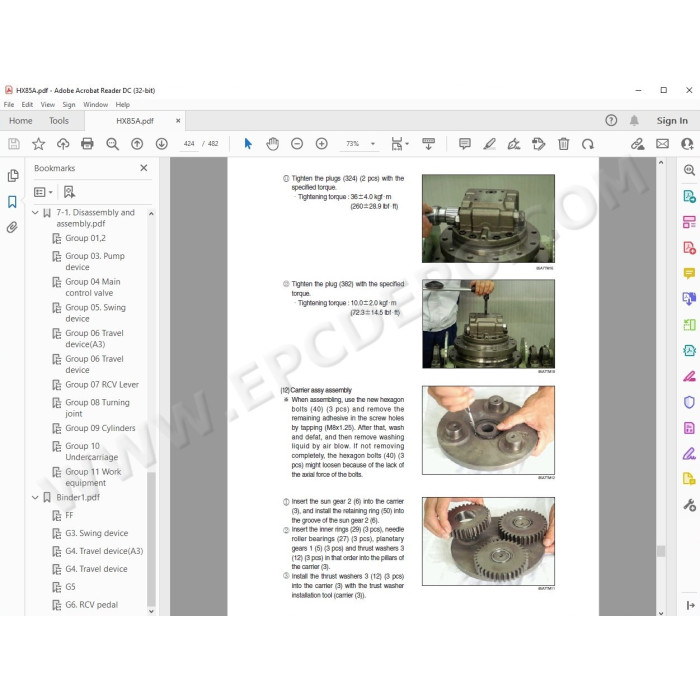The image size is (700, 700).
Task: Expand the right tools pane arrow
Action: [691, 605]
